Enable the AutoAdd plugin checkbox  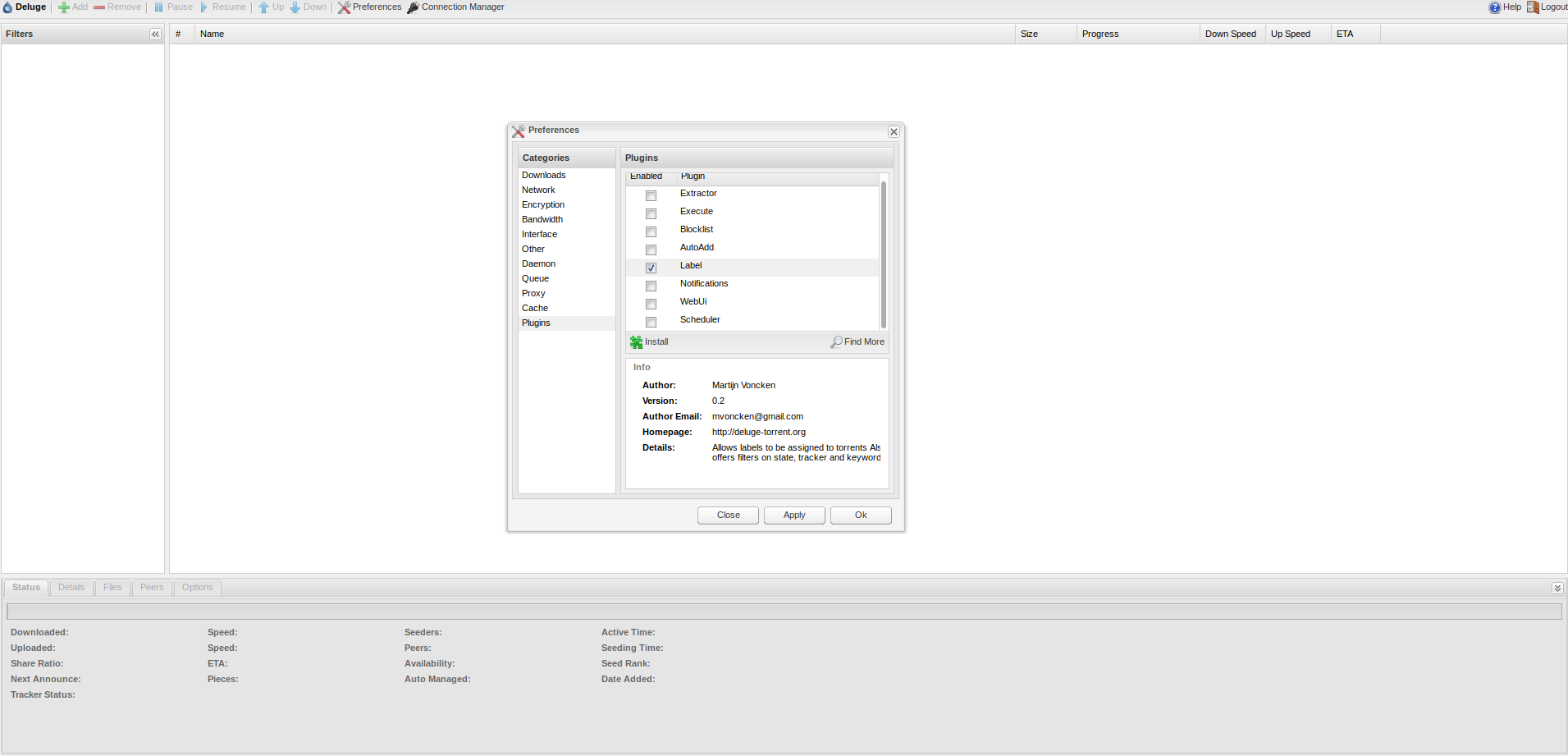click(651, 250)
